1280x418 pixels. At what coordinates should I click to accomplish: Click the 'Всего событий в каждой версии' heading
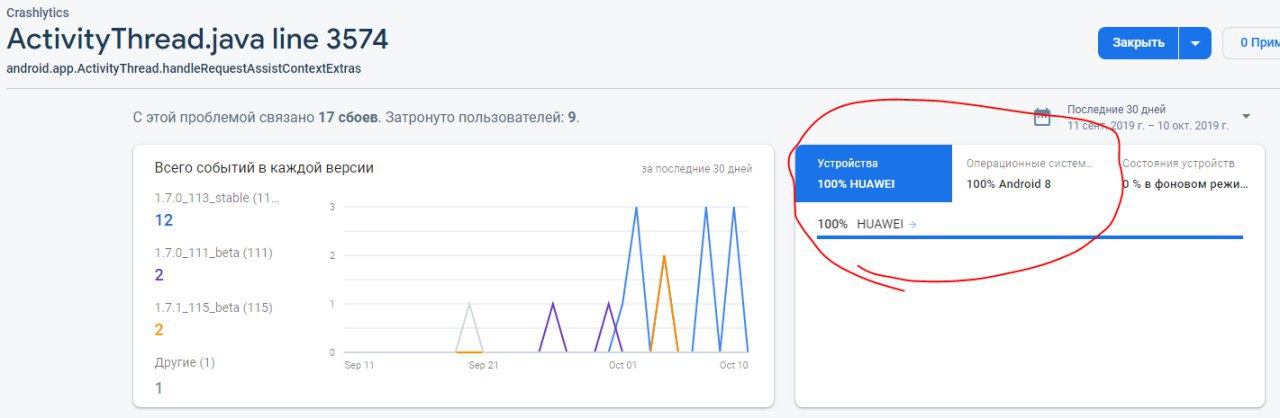264,168
